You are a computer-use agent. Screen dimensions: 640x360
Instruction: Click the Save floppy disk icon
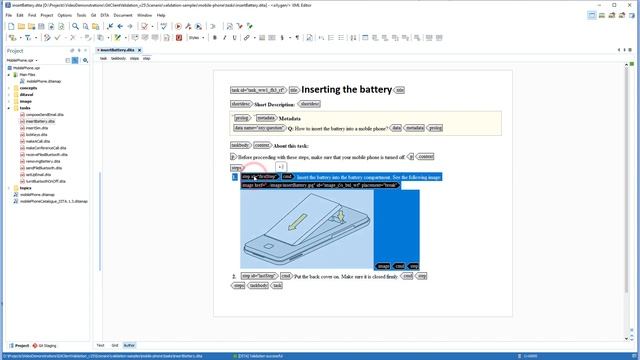pyautogui.click(x=41, y=26)
